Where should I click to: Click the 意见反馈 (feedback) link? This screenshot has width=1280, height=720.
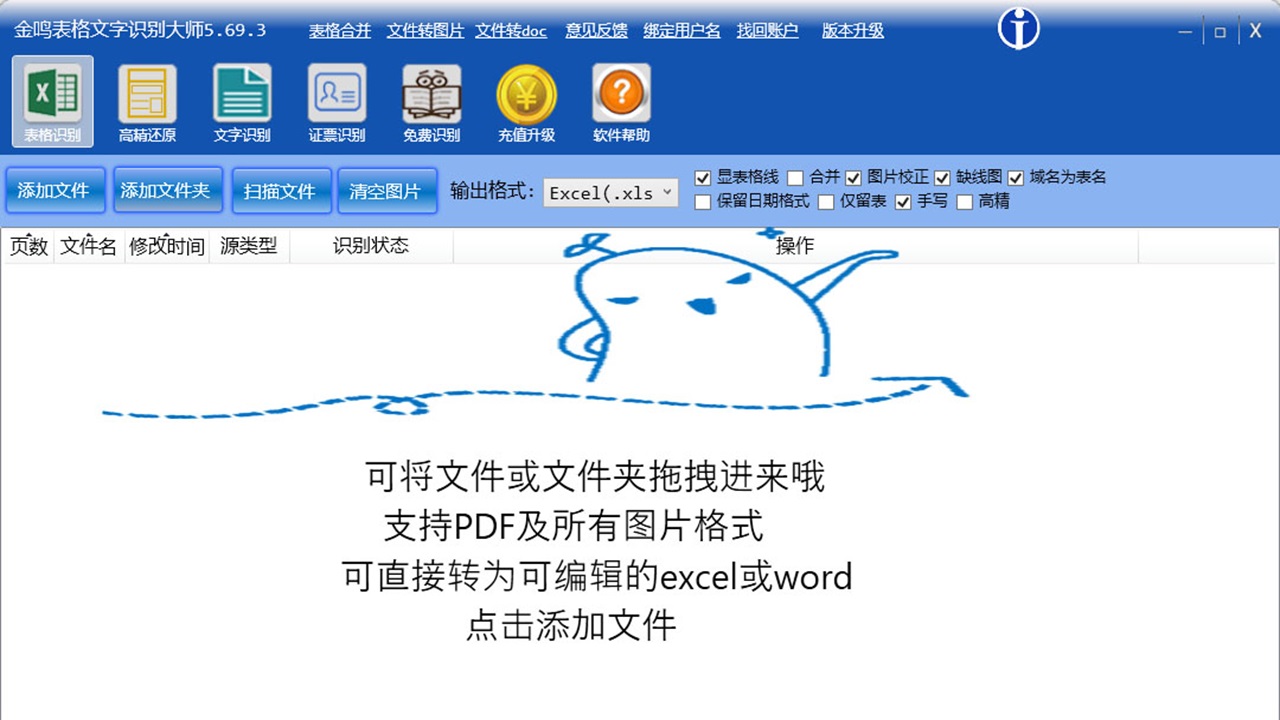pos(596,31)
